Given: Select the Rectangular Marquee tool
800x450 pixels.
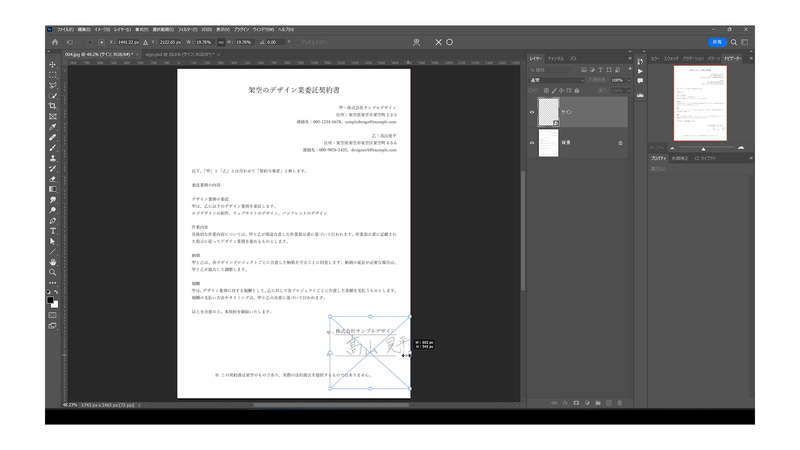Looking at the screenshot, I should pos(53,75).
